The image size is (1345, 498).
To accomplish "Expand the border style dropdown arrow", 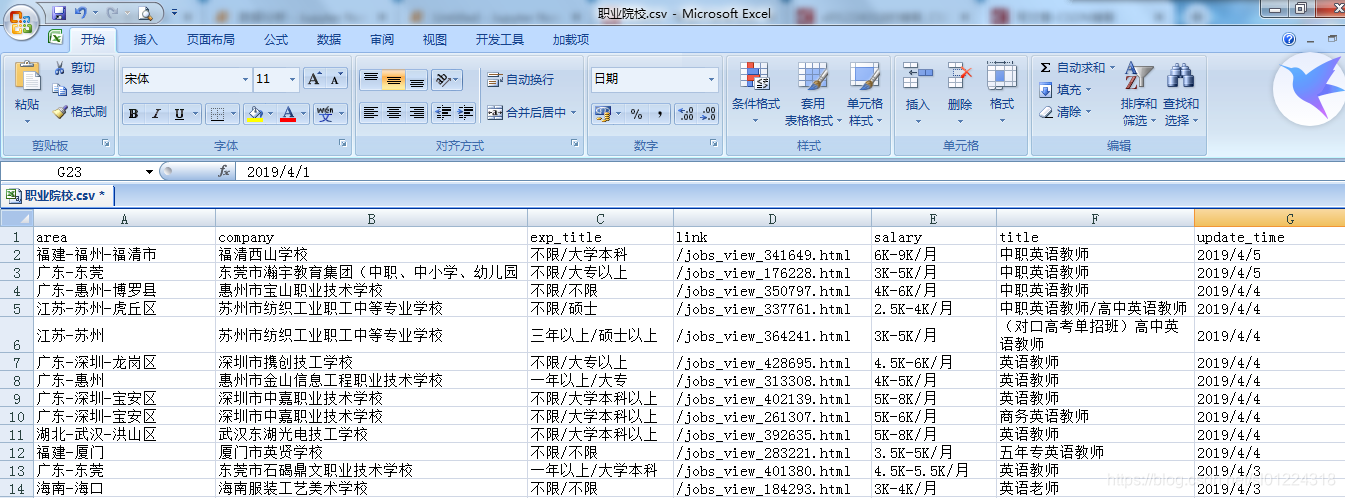I will (x=234, y=114).
